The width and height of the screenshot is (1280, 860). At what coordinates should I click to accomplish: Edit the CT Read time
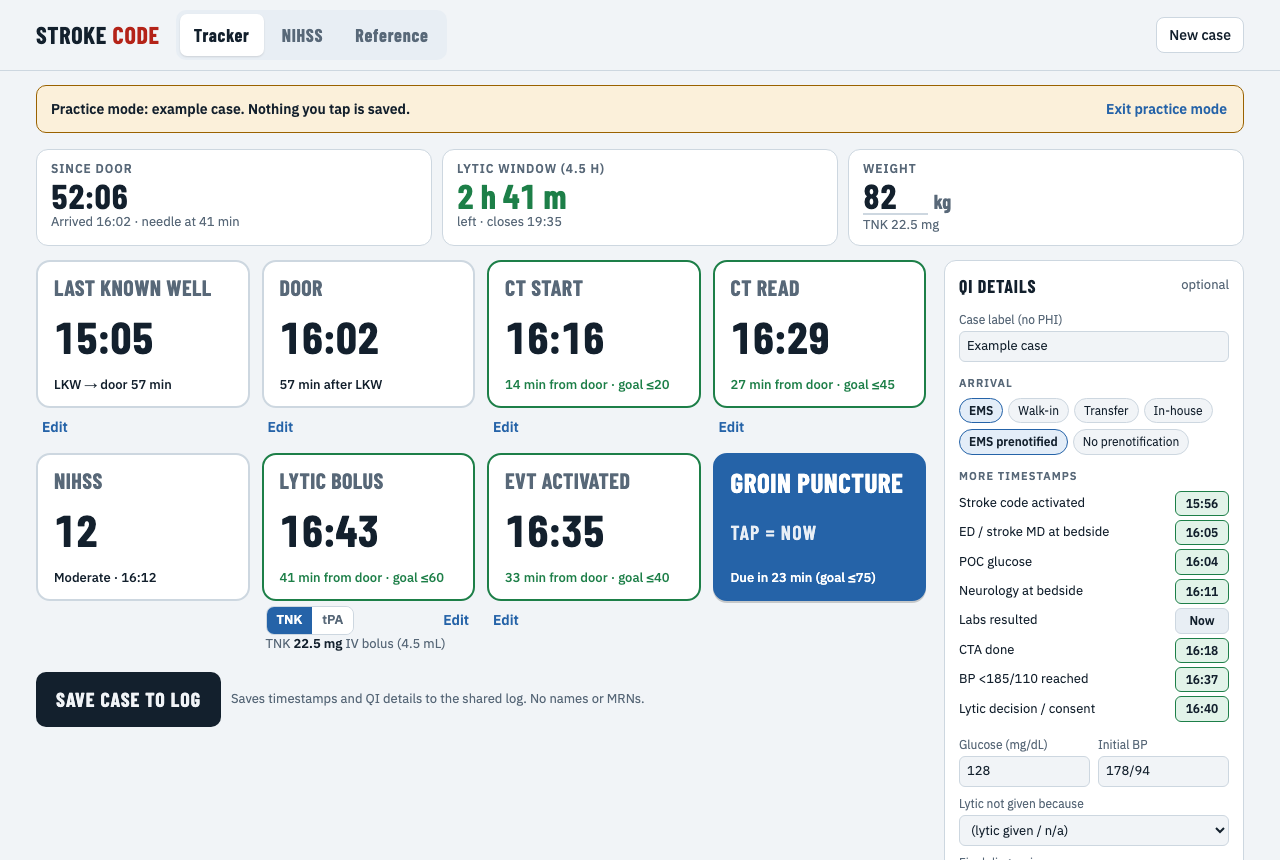pos(731,427)
